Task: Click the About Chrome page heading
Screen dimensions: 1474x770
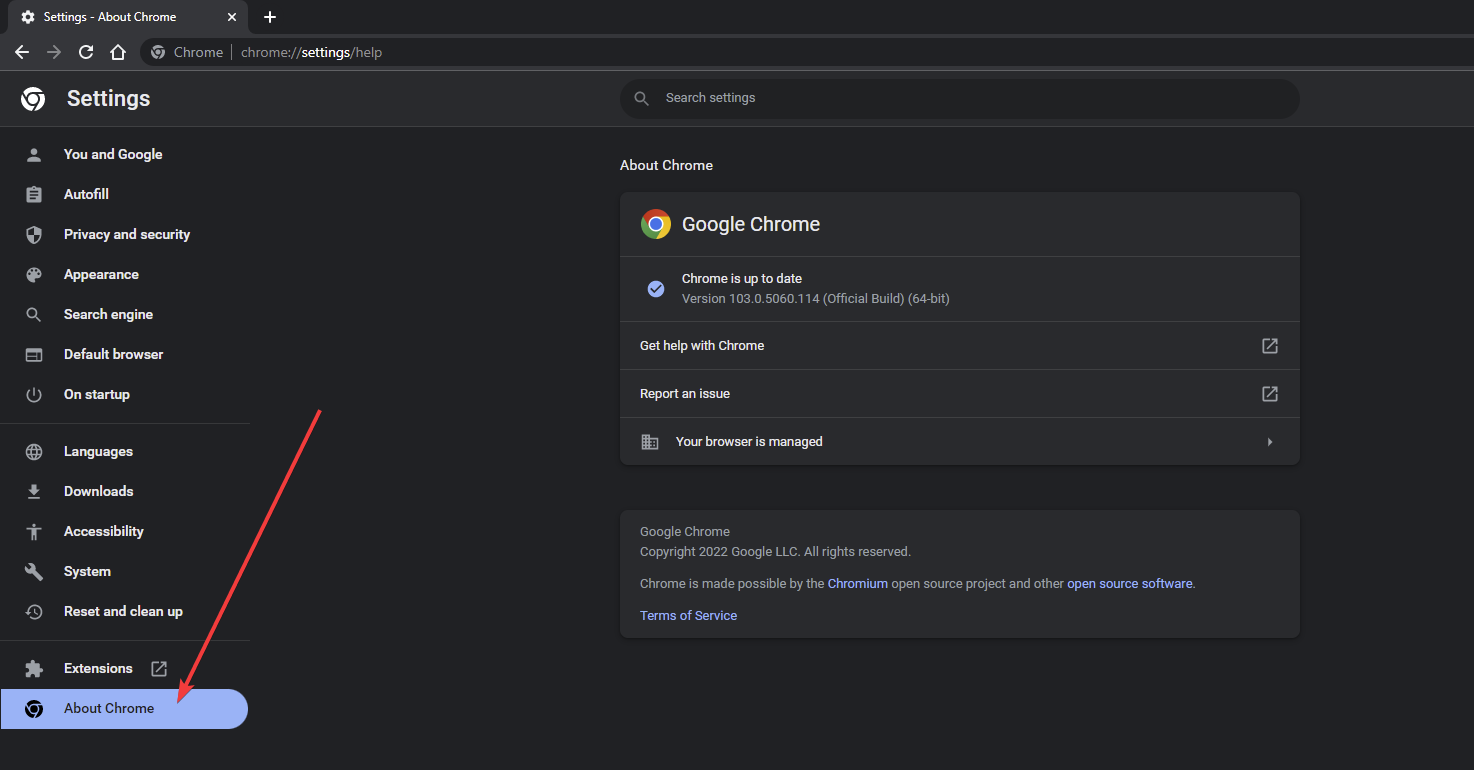Action: (666, 165)
